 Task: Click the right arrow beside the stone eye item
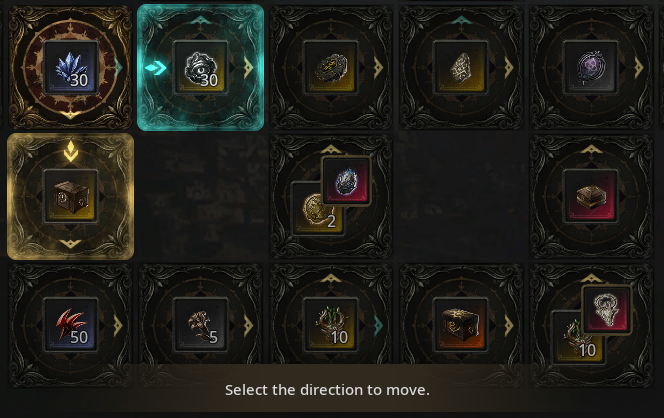pyautogui.click(x=249, y=67)
